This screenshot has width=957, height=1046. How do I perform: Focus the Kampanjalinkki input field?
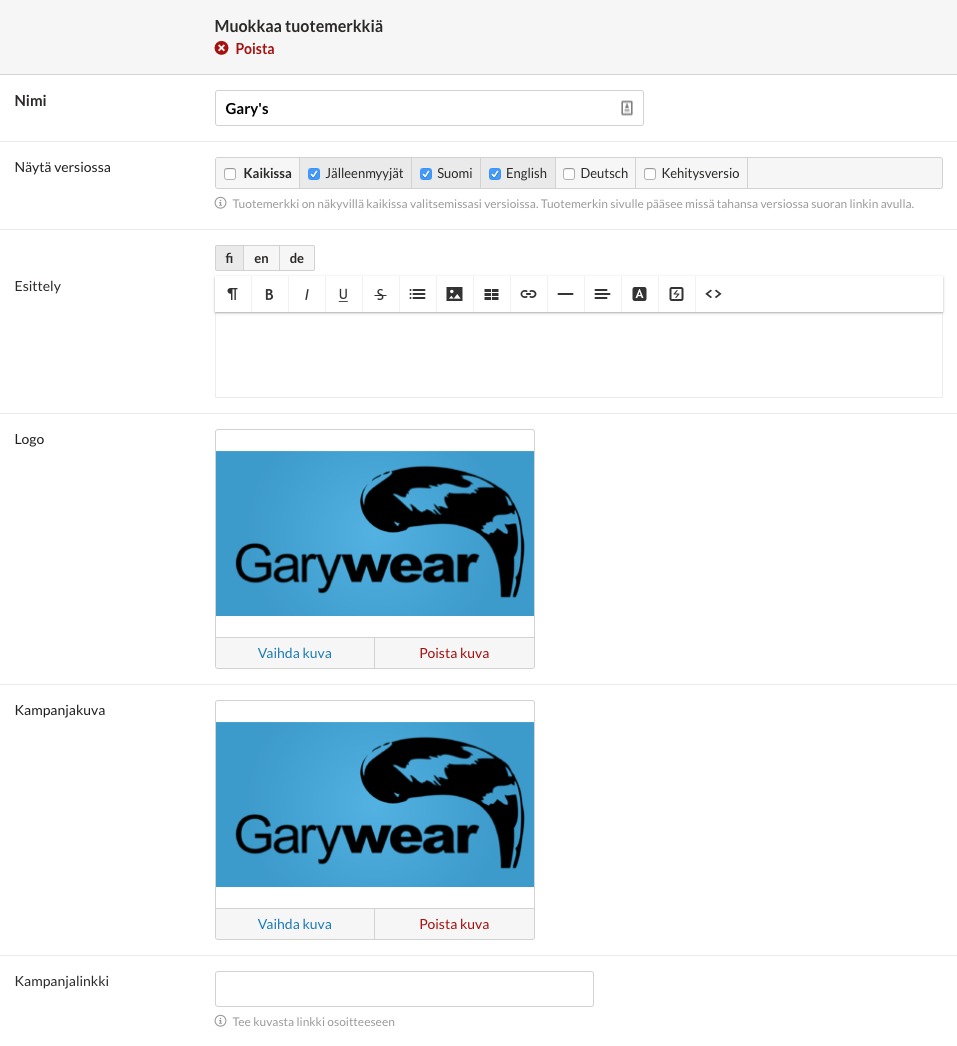pos(404,989)
